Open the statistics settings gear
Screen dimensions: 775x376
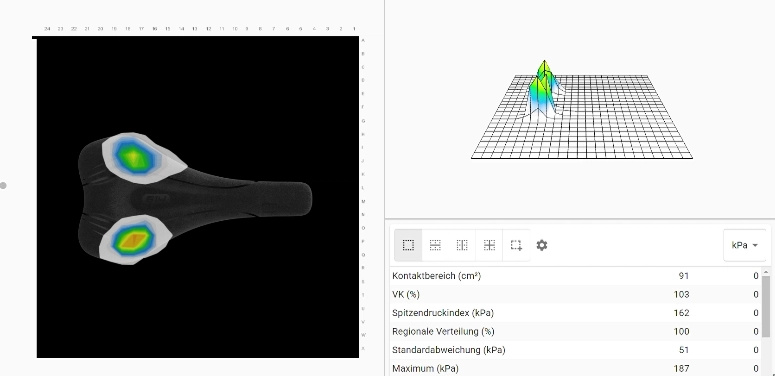click(542, 245)
